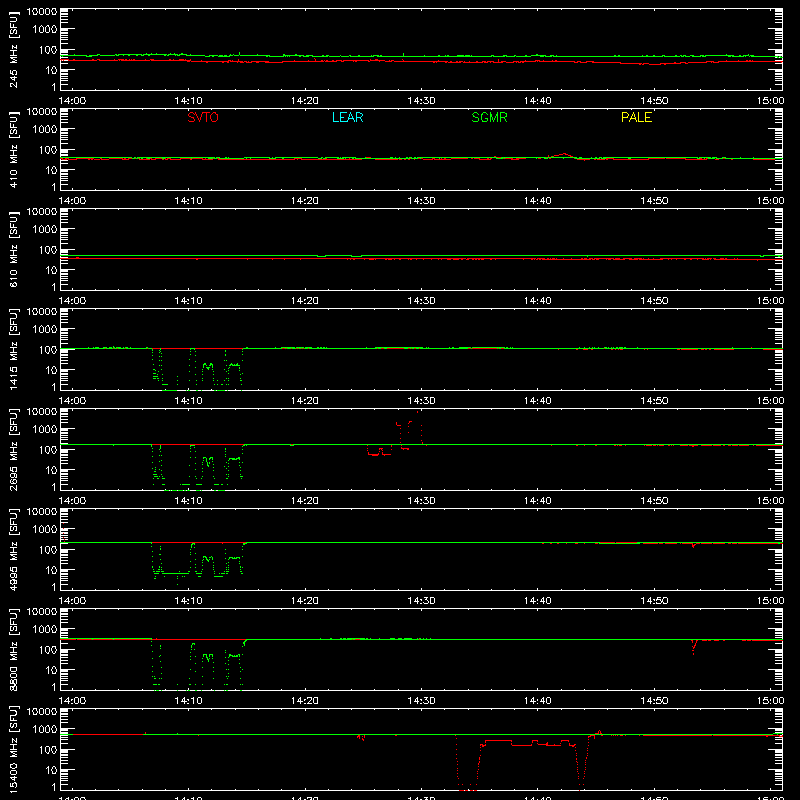Click 10000 y-axis value in 15400 MHz panel
The height and width of the screenshot is (800, 800).
[42, 712]
